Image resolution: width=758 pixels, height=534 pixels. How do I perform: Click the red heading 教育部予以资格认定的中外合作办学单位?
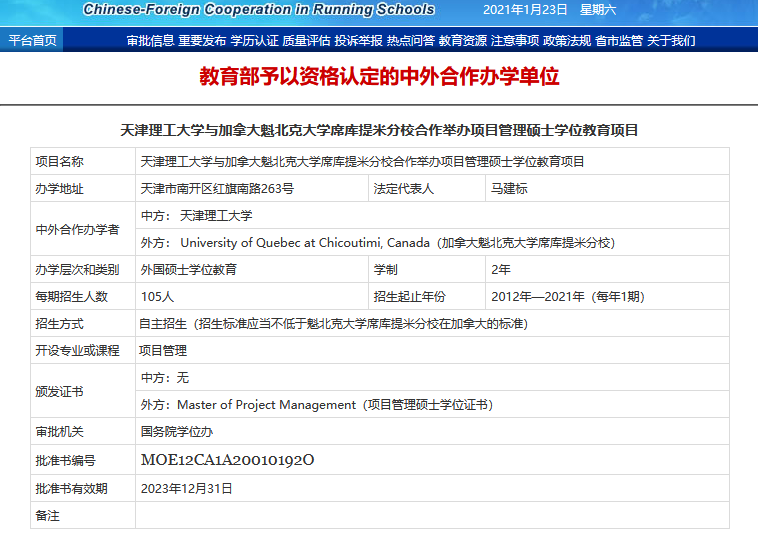tap(379, 76)
